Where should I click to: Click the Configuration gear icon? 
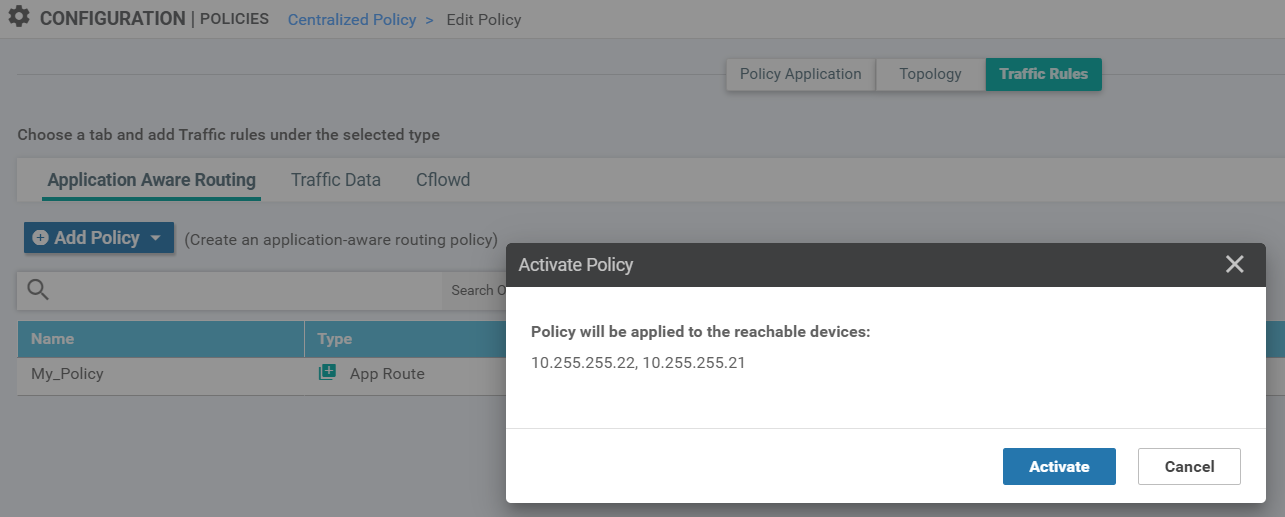click(19, 18)
